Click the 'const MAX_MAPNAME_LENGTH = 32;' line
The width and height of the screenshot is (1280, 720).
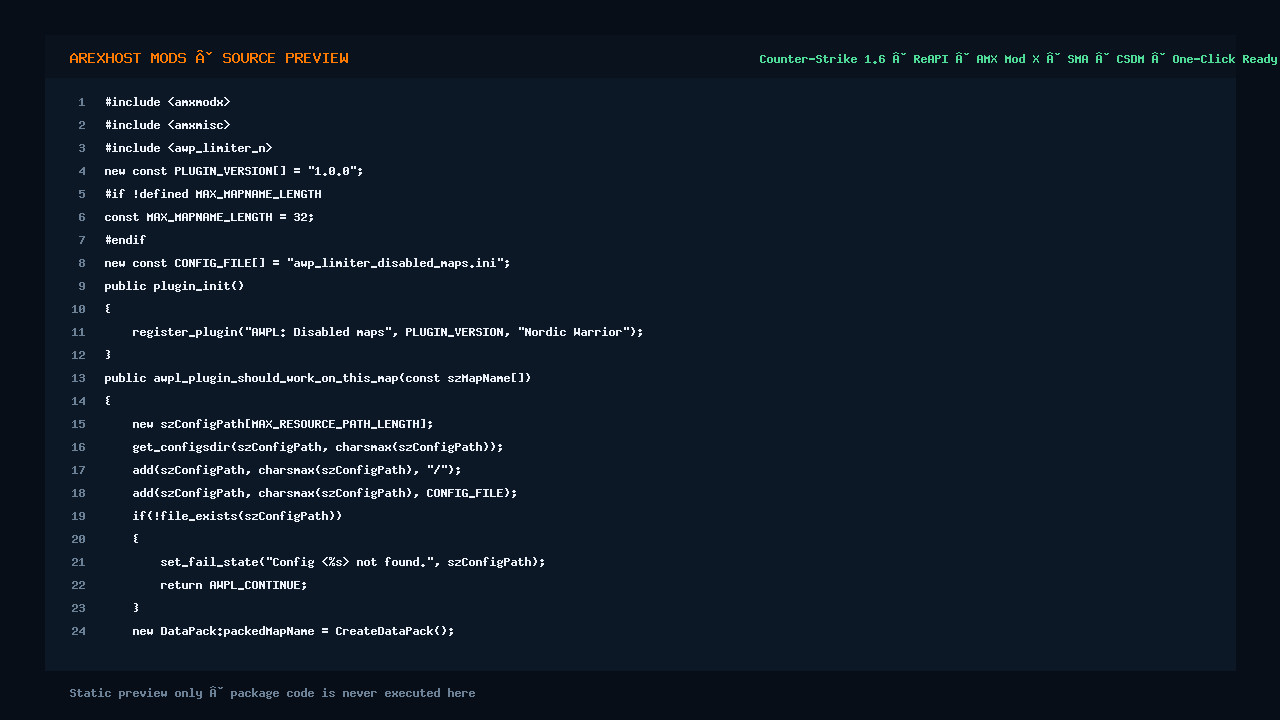pos(210,217)
